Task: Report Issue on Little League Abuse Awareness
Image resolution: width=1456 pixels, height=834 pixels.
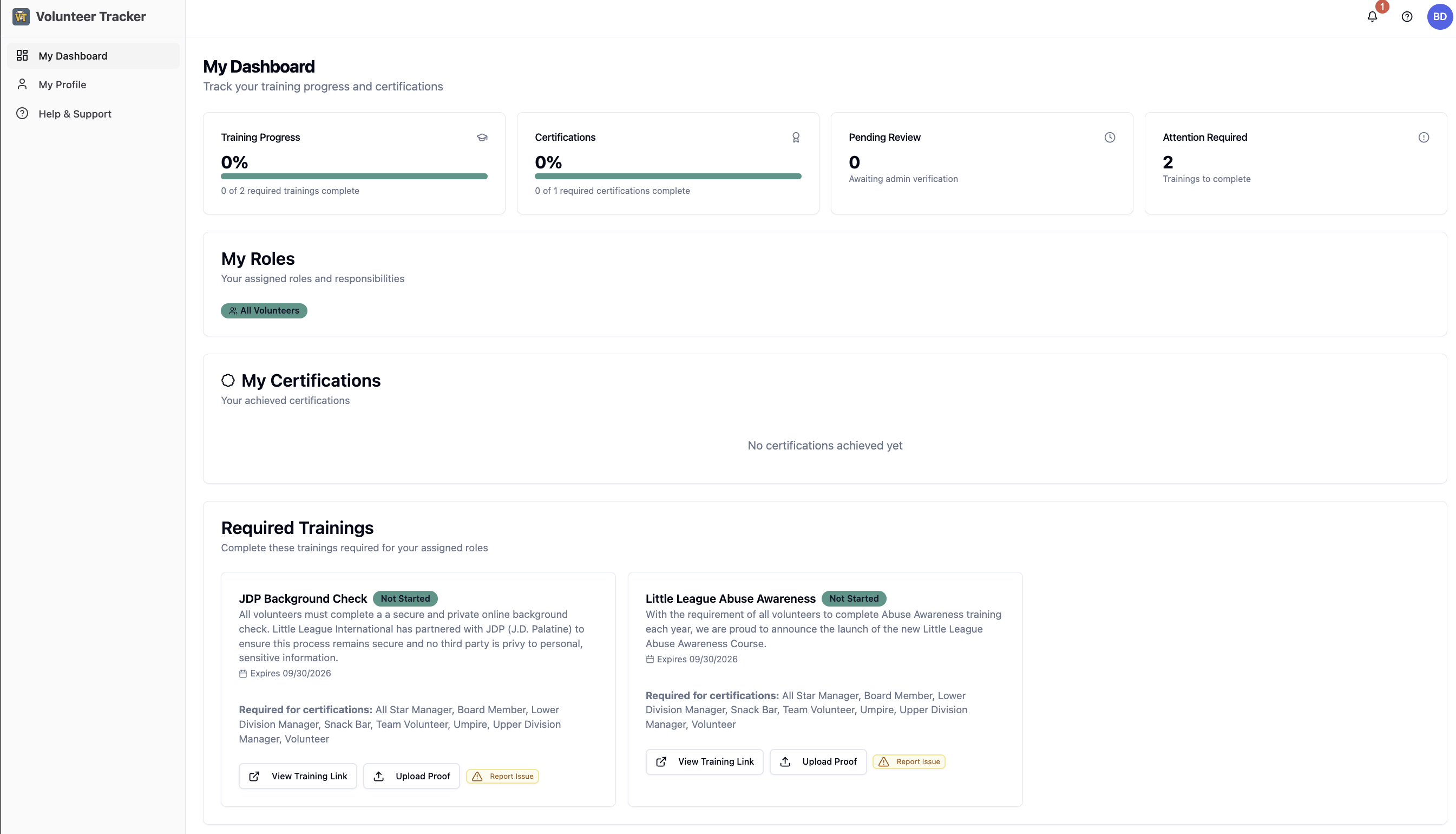Action: coord(909,762)
